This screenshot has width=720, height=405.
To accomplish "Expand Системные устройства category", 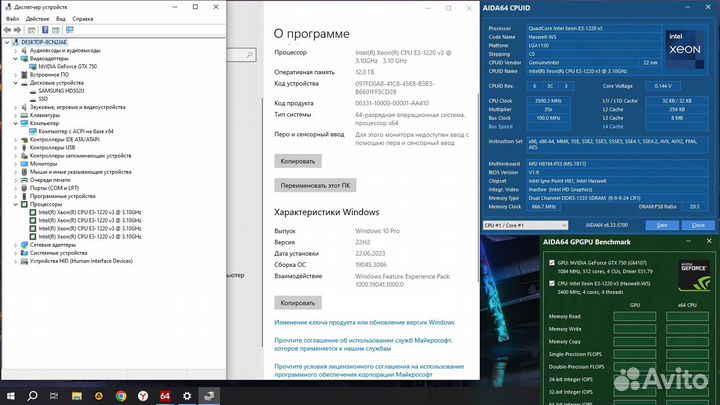I will click(16, 253).
